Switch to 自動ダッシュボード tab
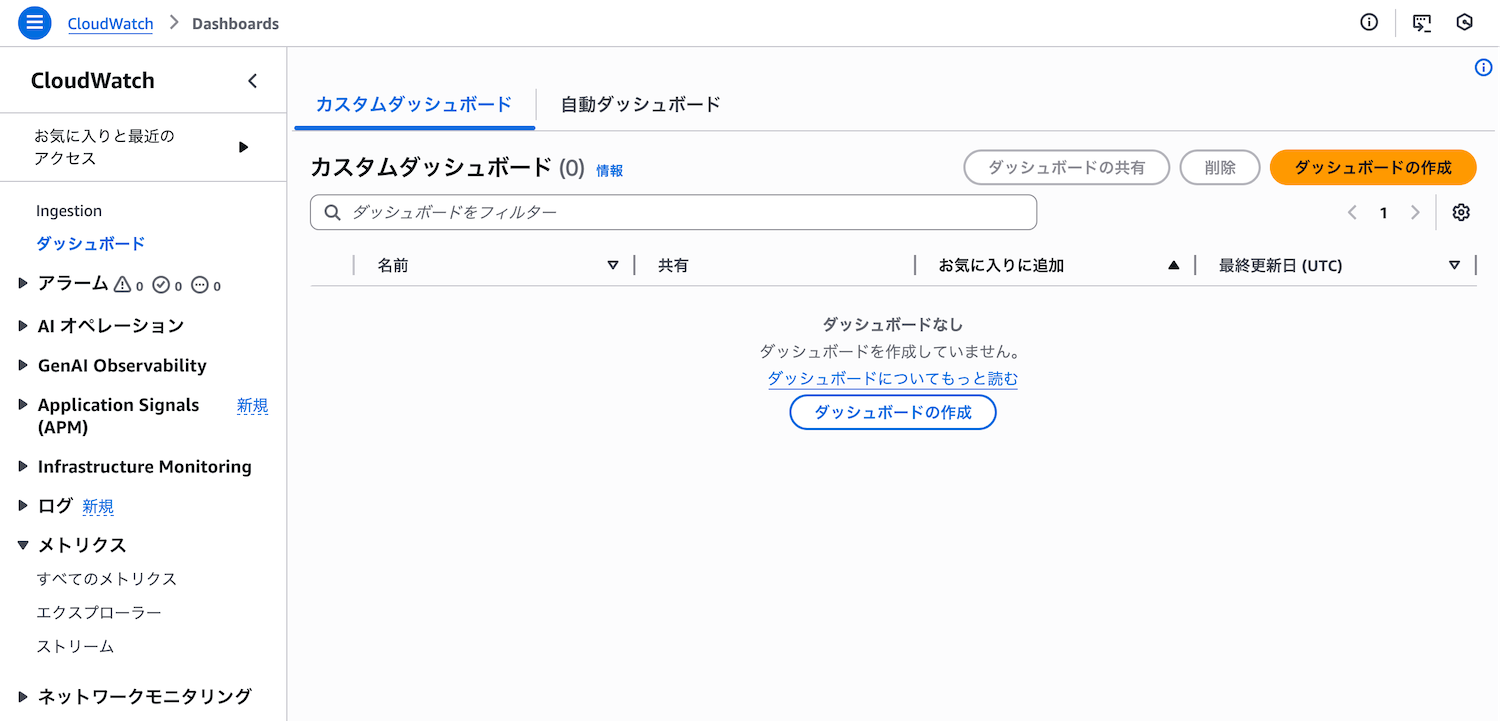This screenshot has width=1500, height=721. pyautogui.click(x=640, y=104)
